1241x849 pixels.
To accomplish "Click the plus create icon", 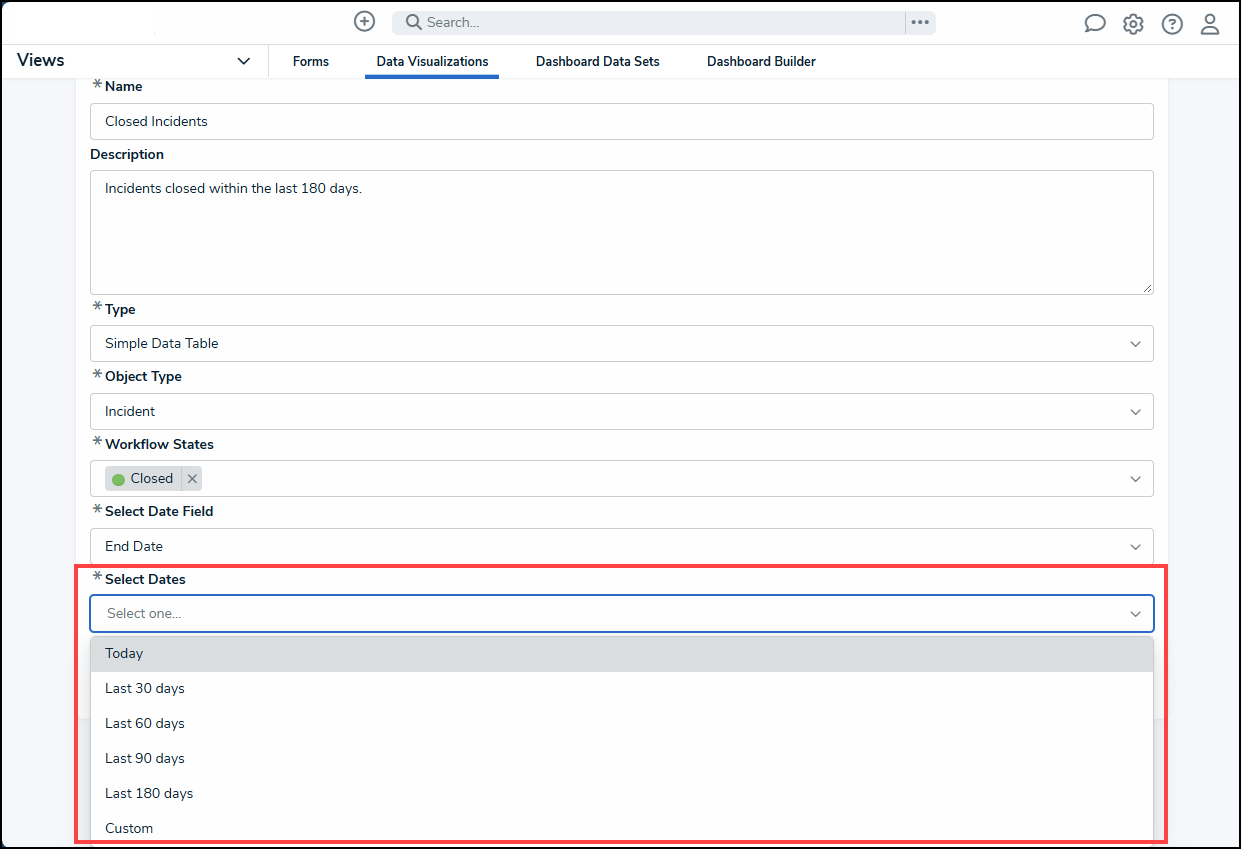I will [x=365, y=22].
